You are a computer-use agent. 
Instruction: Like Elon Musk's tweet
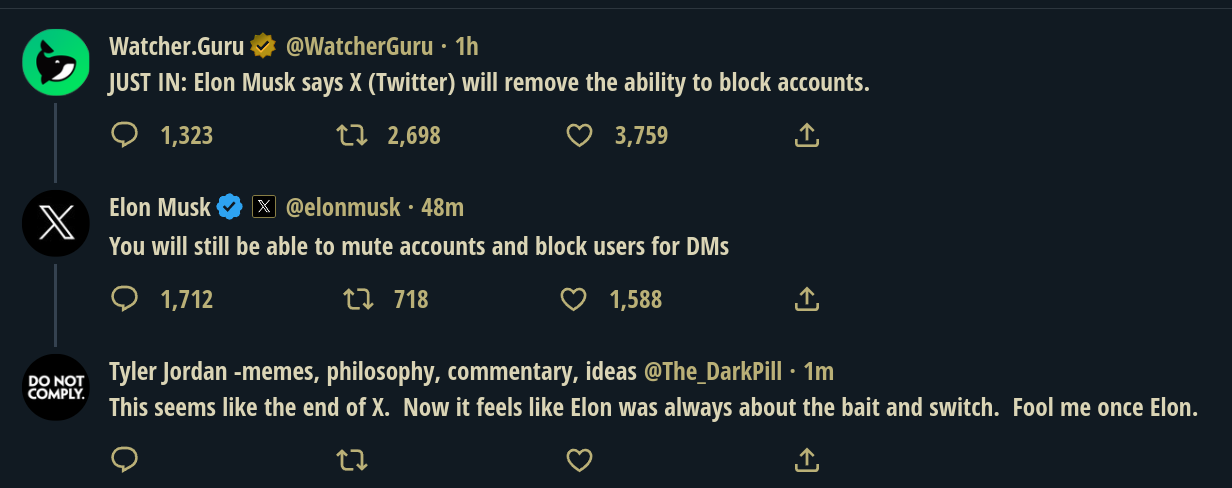[x=573, y=298]
